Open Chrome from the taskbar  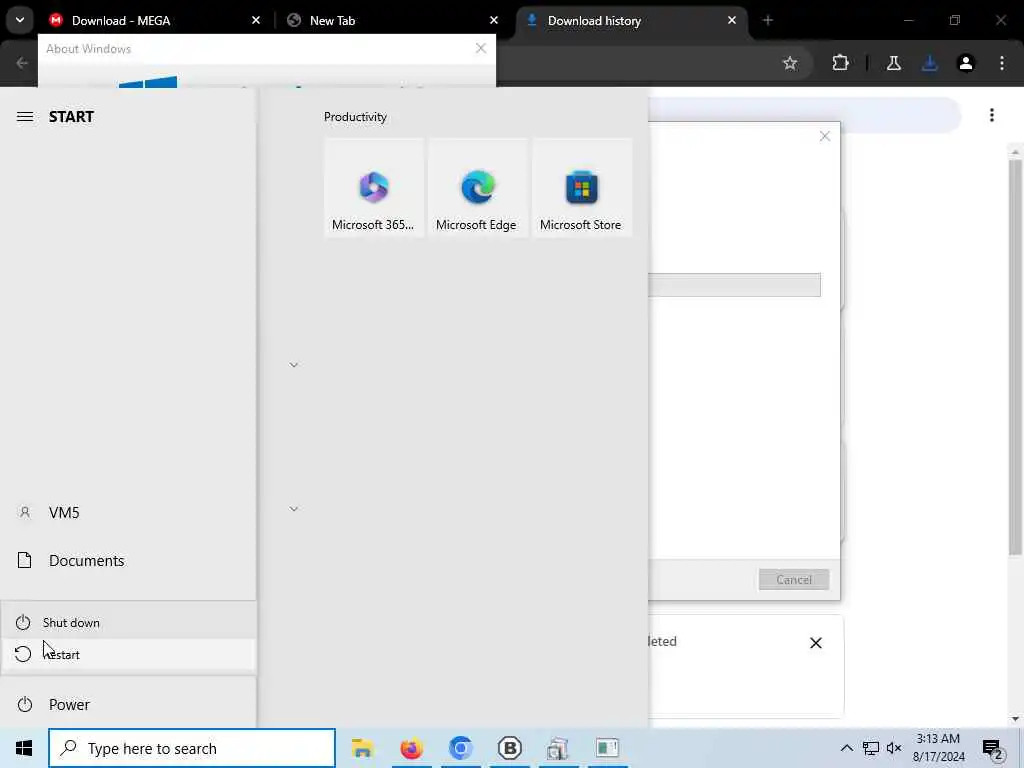pos(460,748)
